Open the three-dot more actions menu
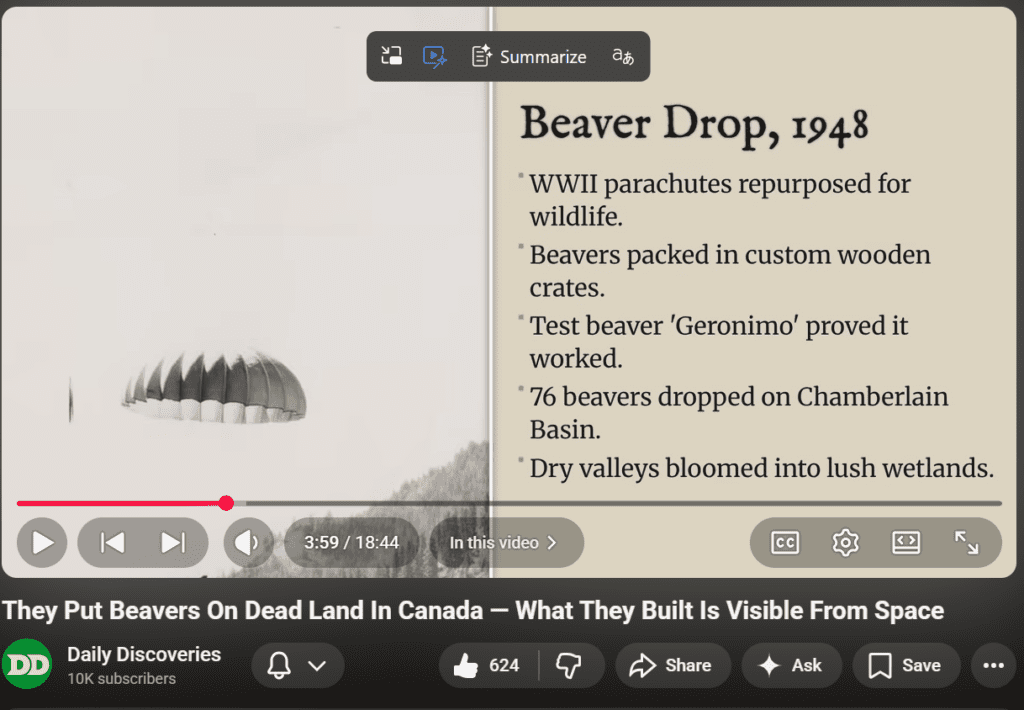Image resolution: width=1024 pixels, height=710 pixels. pos(993,666)
